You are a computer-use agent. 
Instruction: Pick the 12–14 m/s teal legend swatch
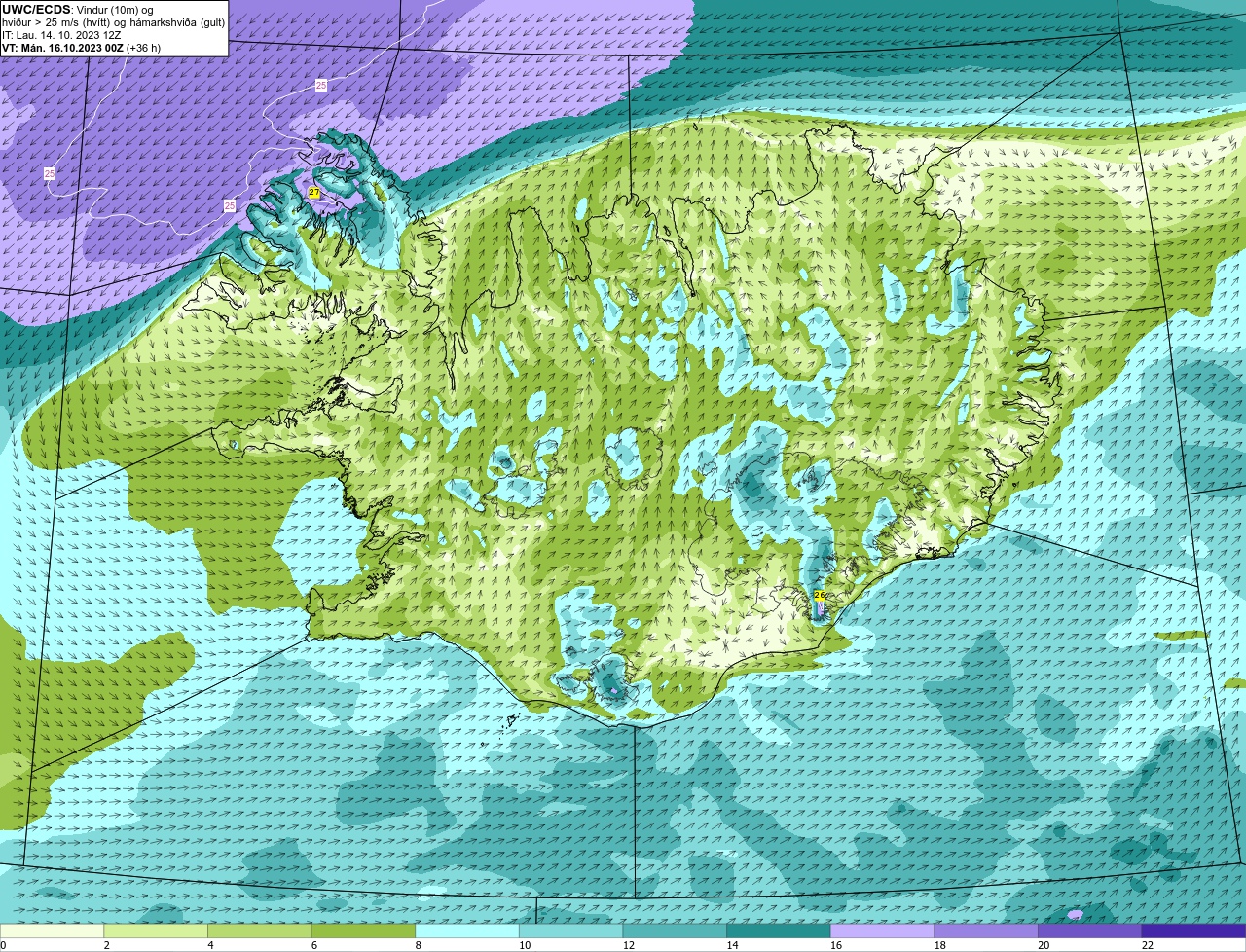tap(675, 932)
